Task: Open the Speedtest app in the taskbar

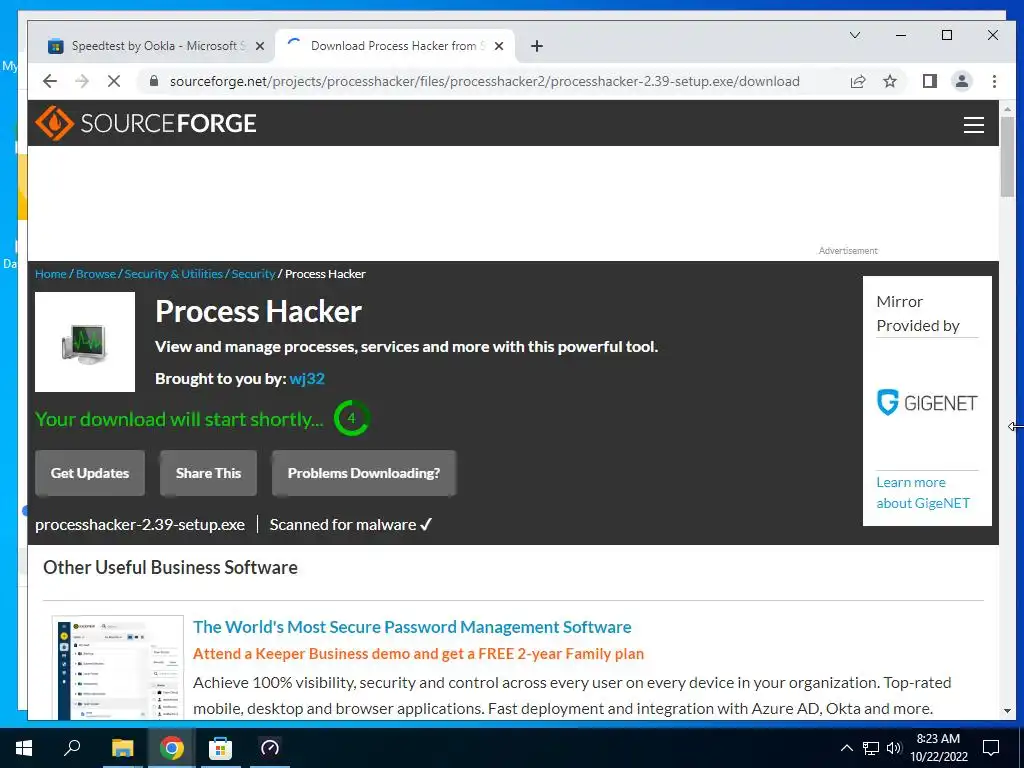Action: point(269,748)
